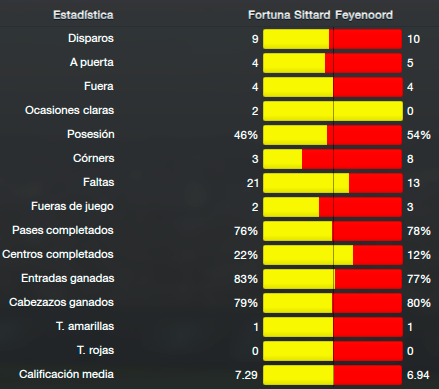Select the Feyenoord team header

[x=364, y=15]
